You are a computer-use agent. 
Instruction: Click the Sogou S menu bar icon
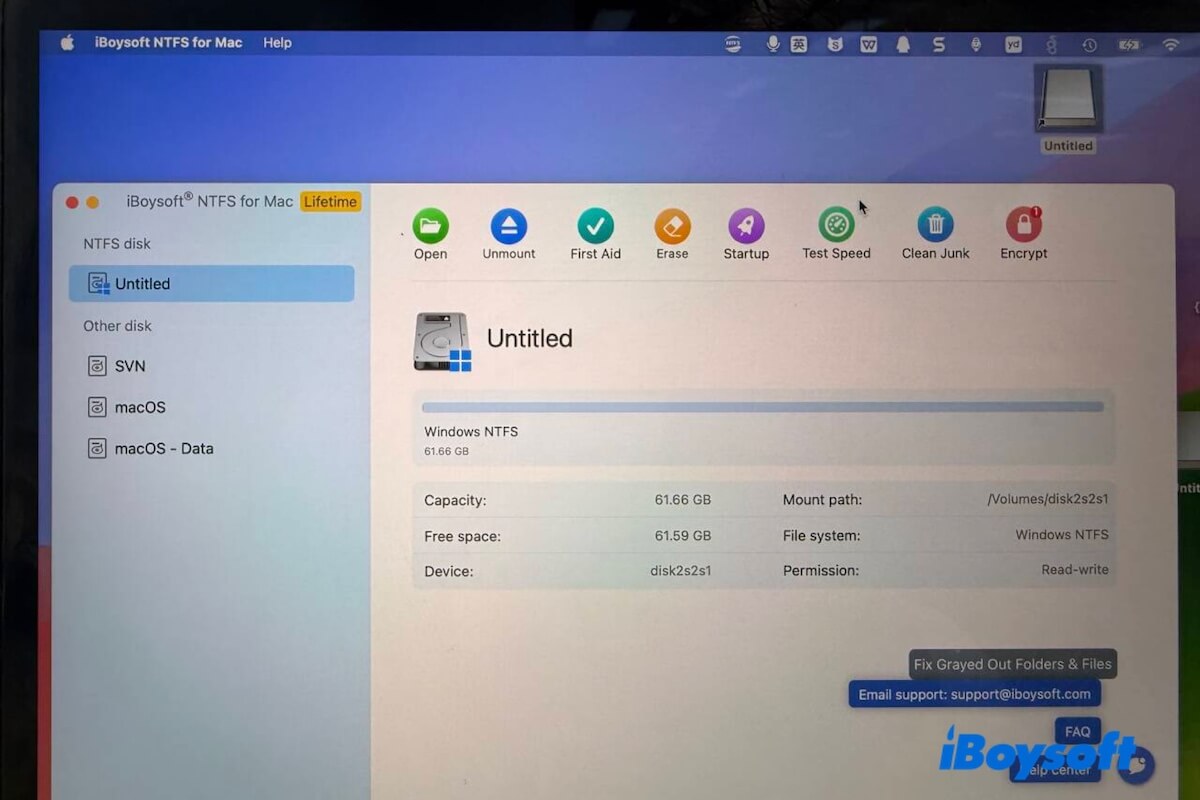click(x=939, y=44)
